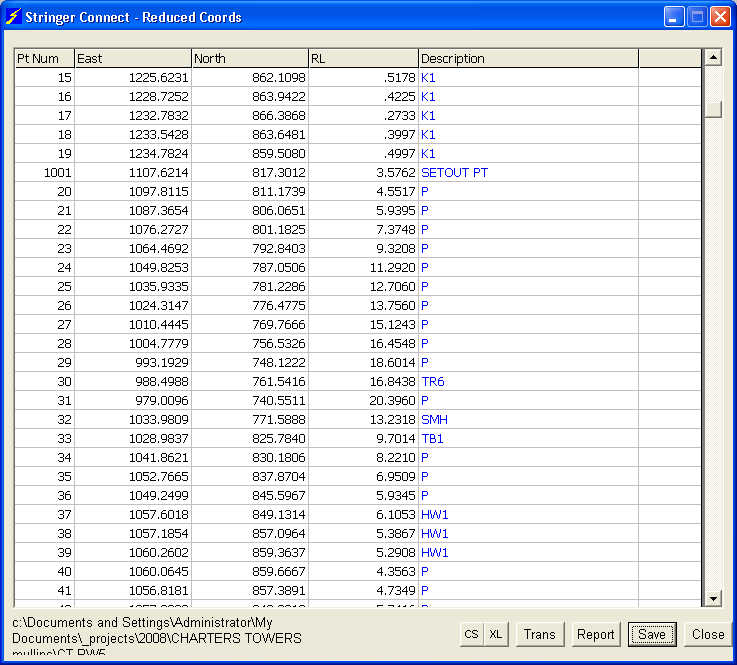
Task: Open the Trans dialog
Action: [540, 634]
